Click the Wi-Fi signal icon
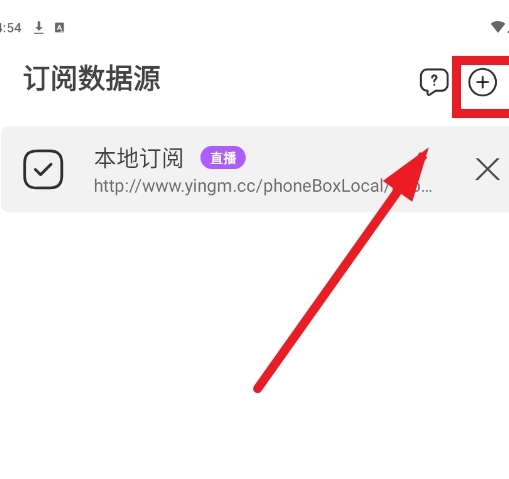 [x=498, y=27]
